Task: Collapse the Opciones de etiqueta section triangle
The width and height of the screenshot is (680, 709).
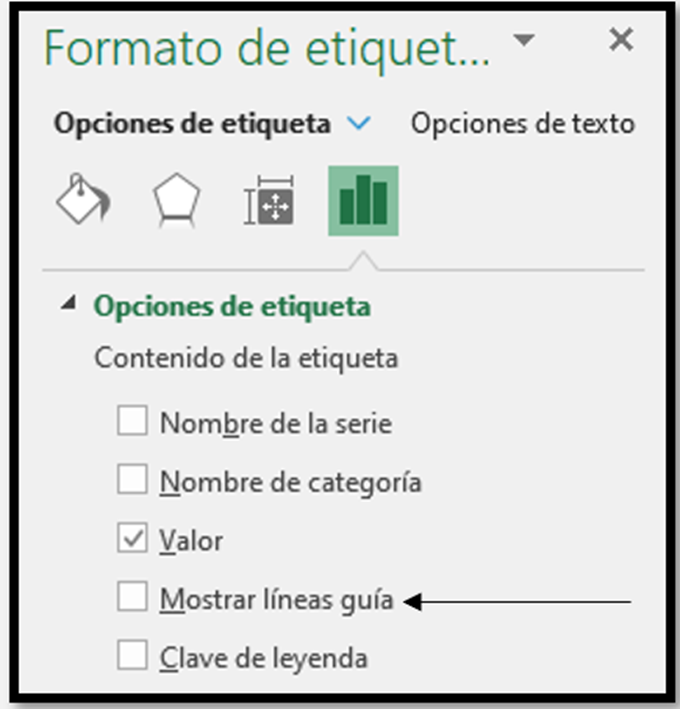Action: coord(68,303)
